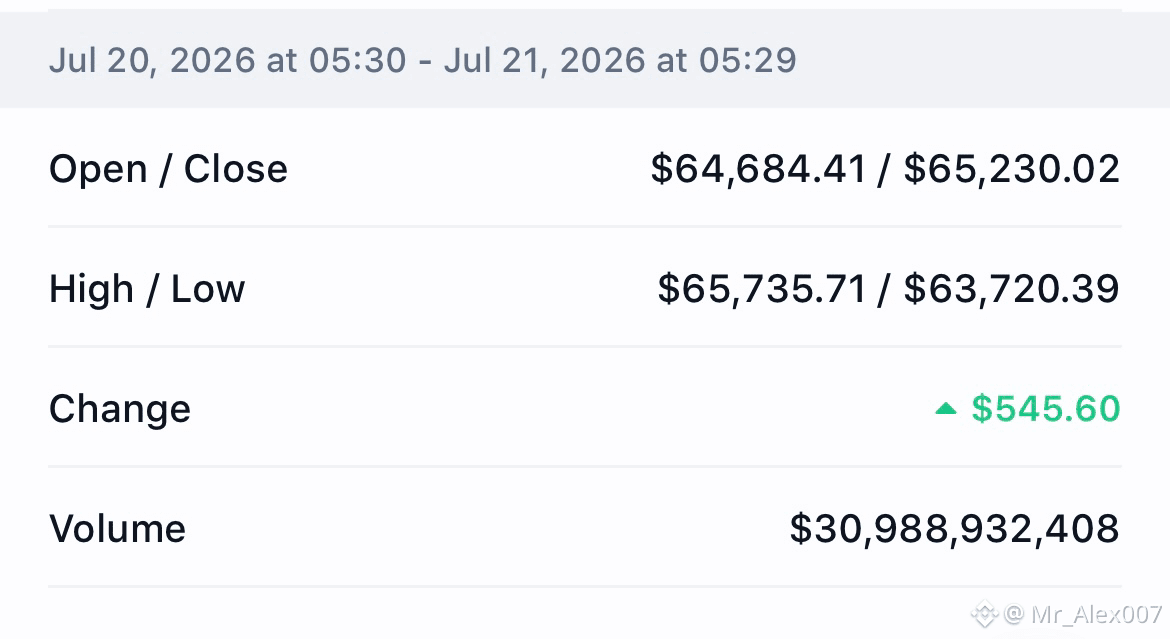1170x639 pixels.
Task: Click the Volume row label
Action: click(x=117, y=529)
